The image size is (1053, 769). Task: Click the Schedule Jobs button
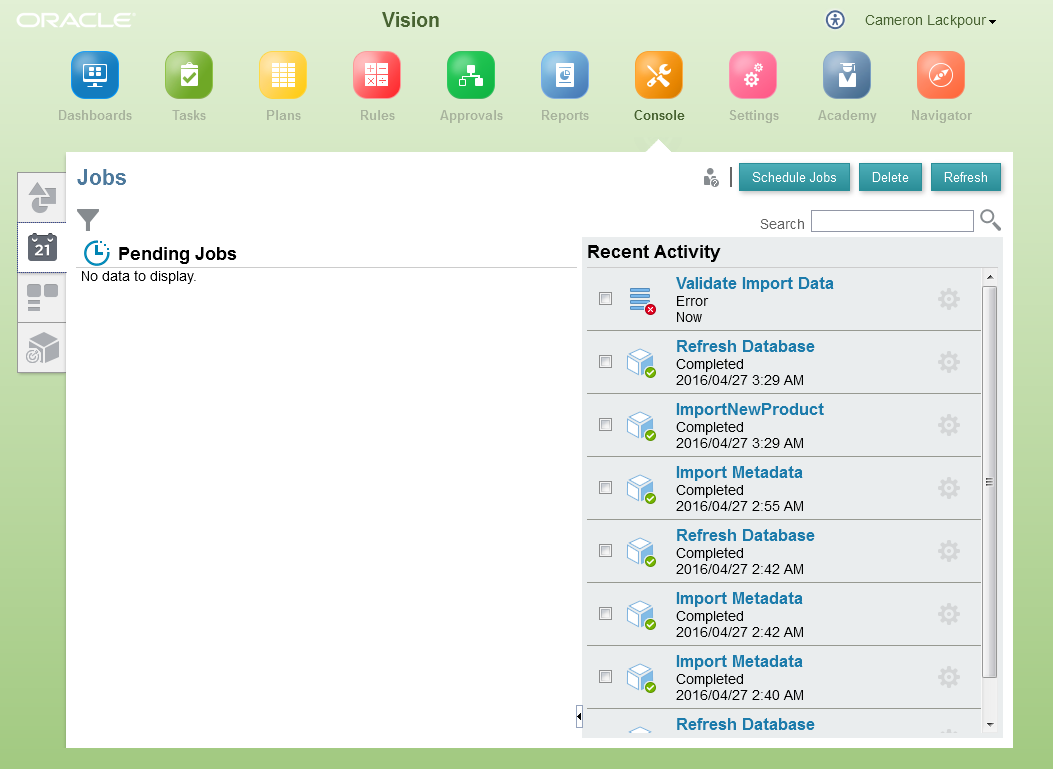pyautogui.click(x=794, y=177)
